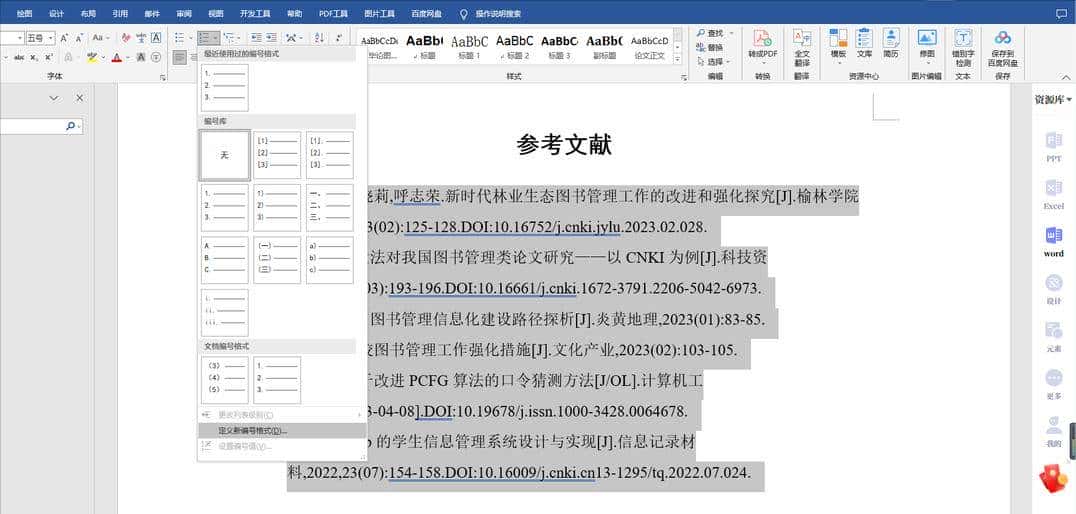Apply red font color

coord(117,57)
